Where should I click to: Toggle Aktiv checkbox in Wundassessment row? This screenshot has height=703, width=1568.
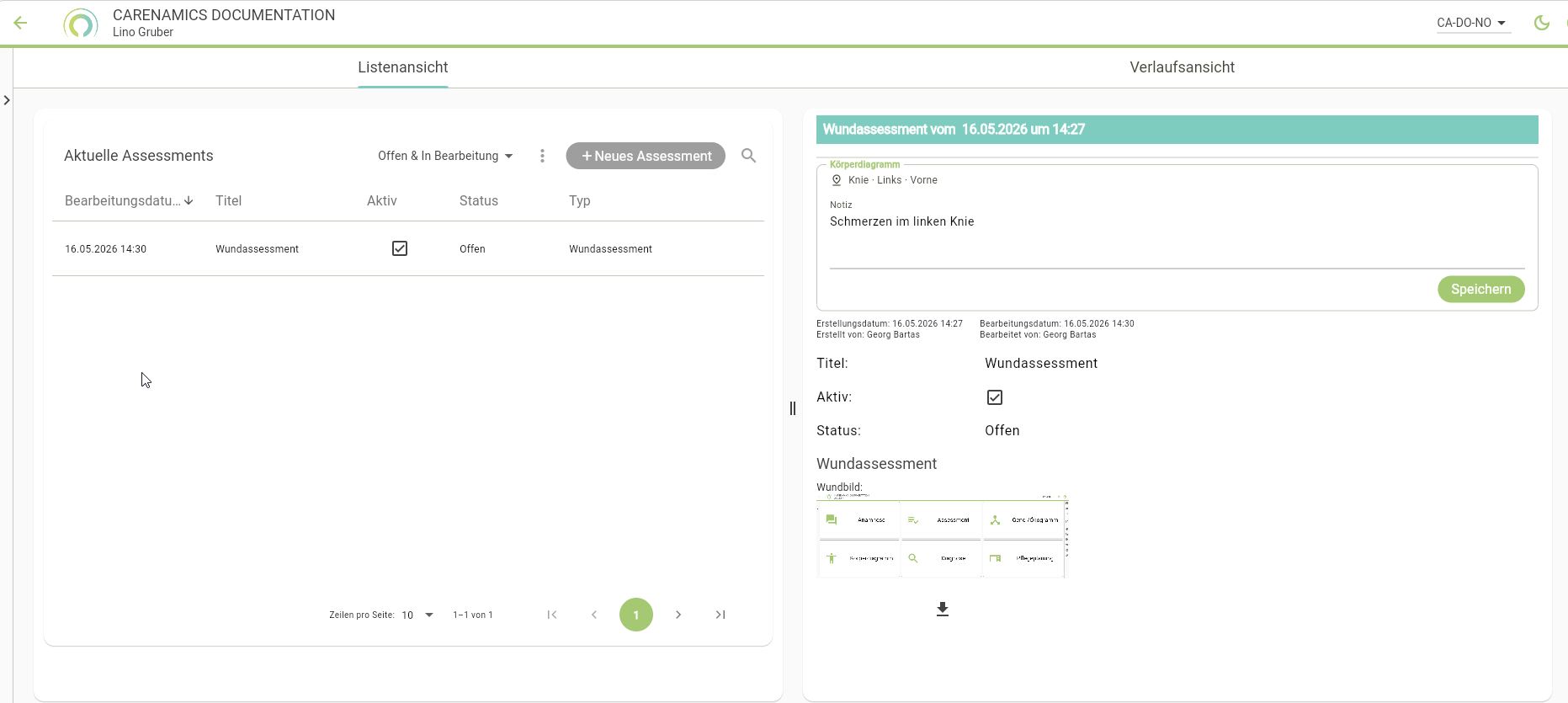click(400, 248)
